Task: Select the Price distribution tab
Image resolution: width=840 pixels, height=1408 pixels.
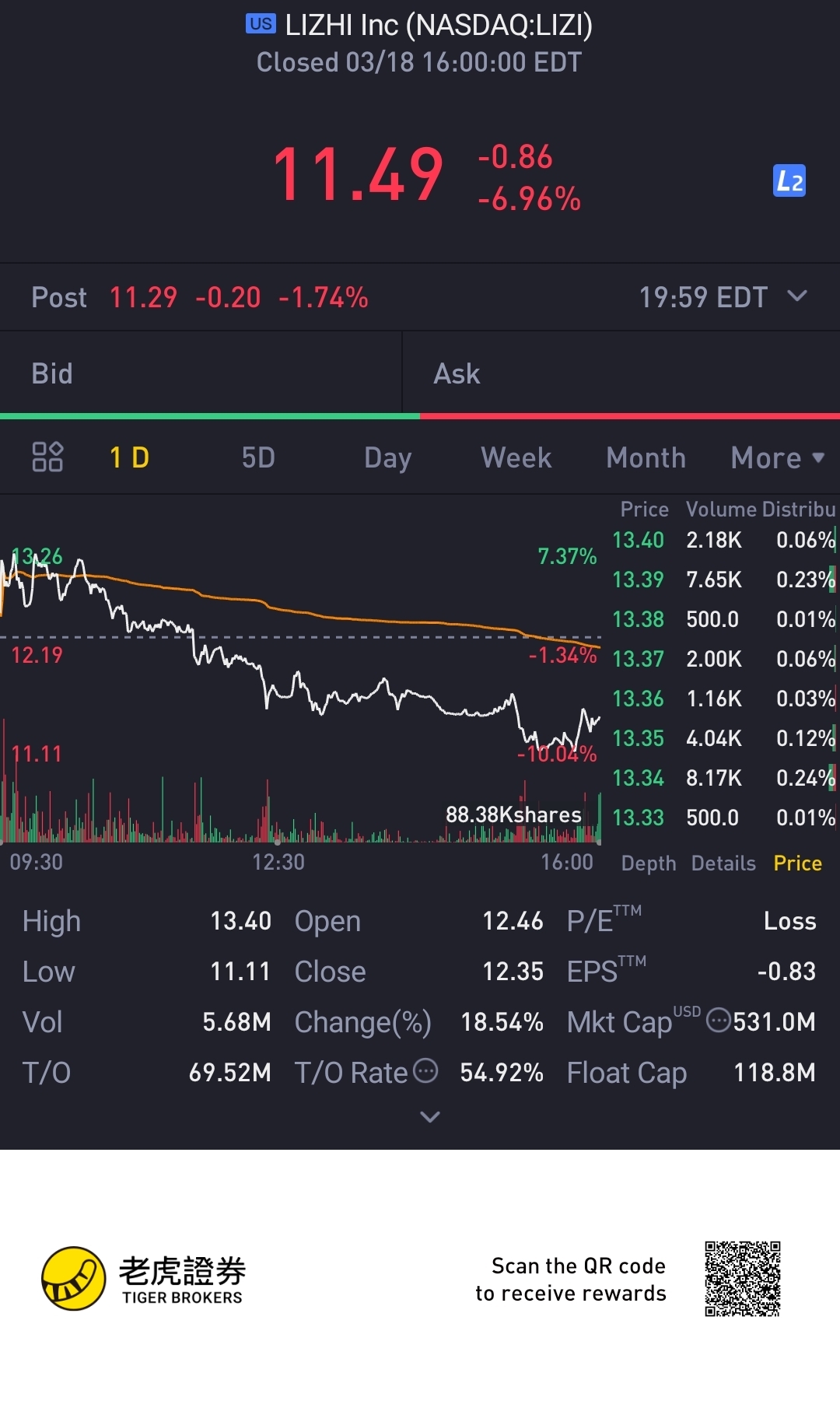Action: pyautogui.click(x=797, y=863)
